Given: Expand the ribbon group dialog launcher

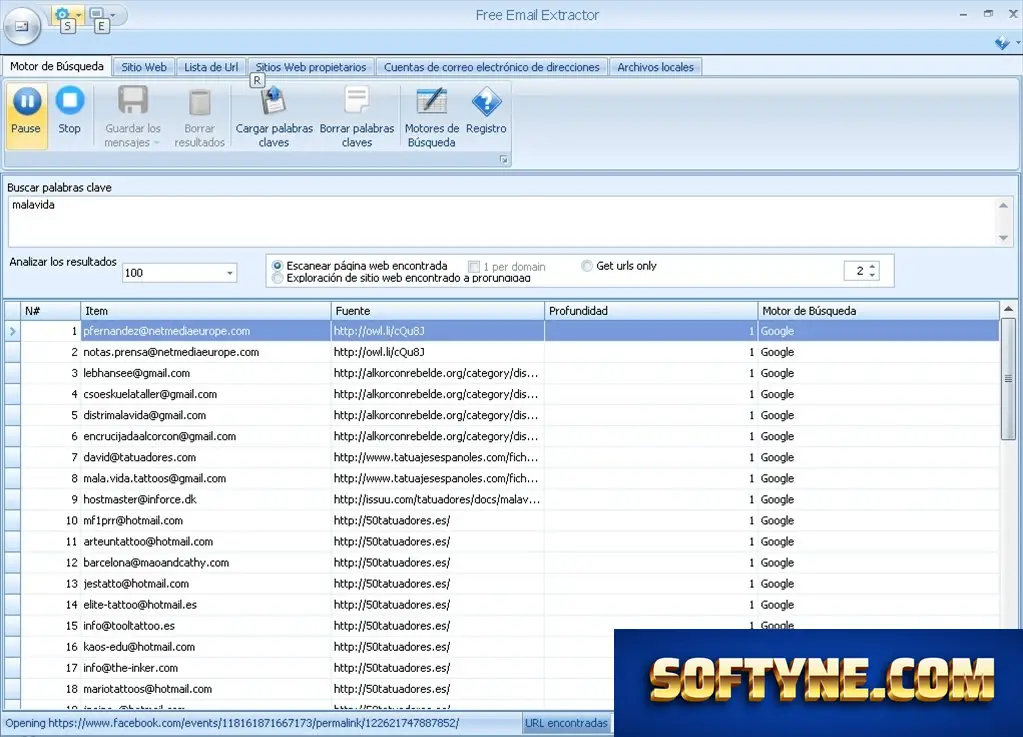Looking at the screenshot, I should 504,159.
